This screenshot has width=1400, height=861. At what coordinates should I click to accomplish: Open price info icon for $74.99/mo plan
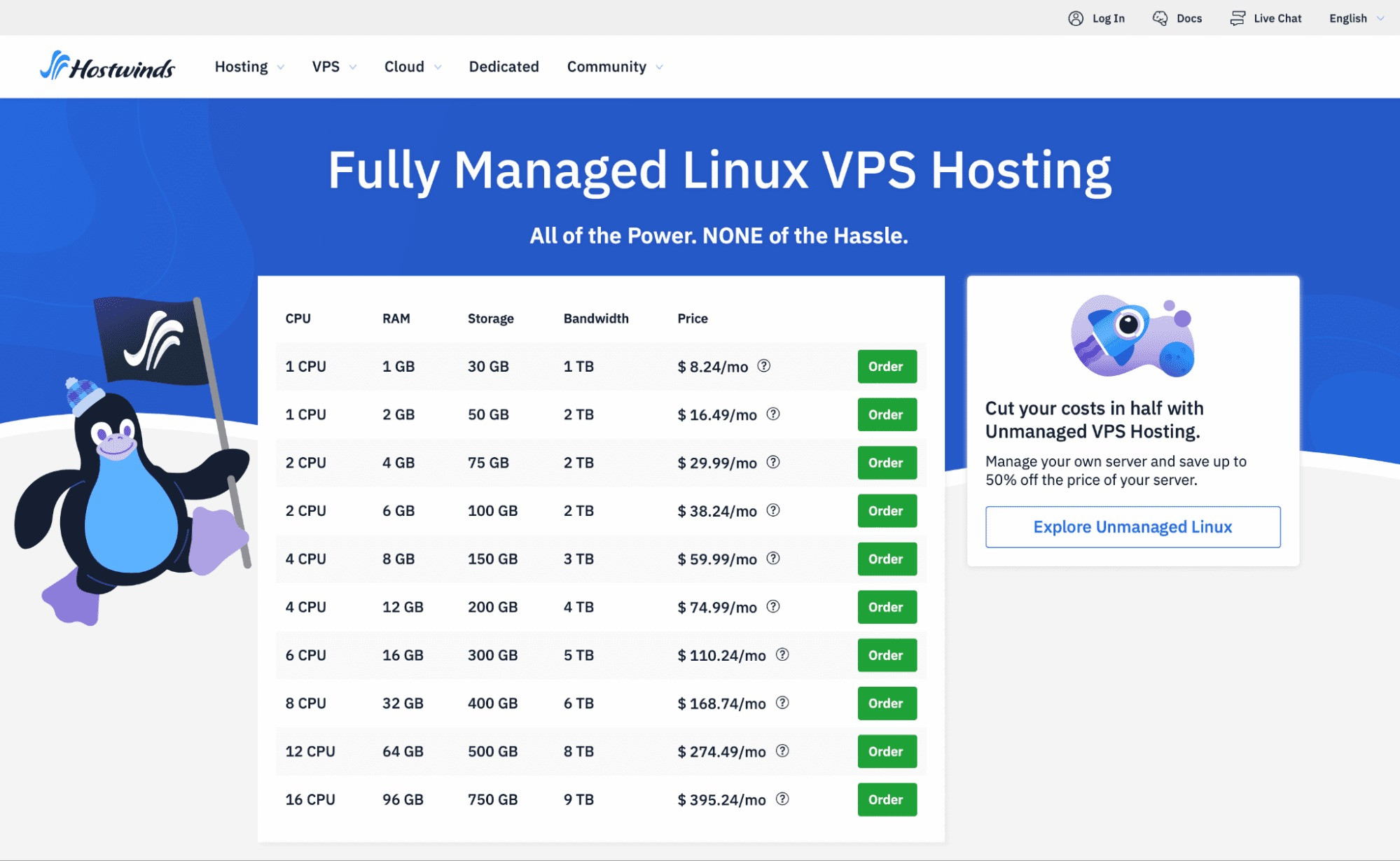click(773, 606)
